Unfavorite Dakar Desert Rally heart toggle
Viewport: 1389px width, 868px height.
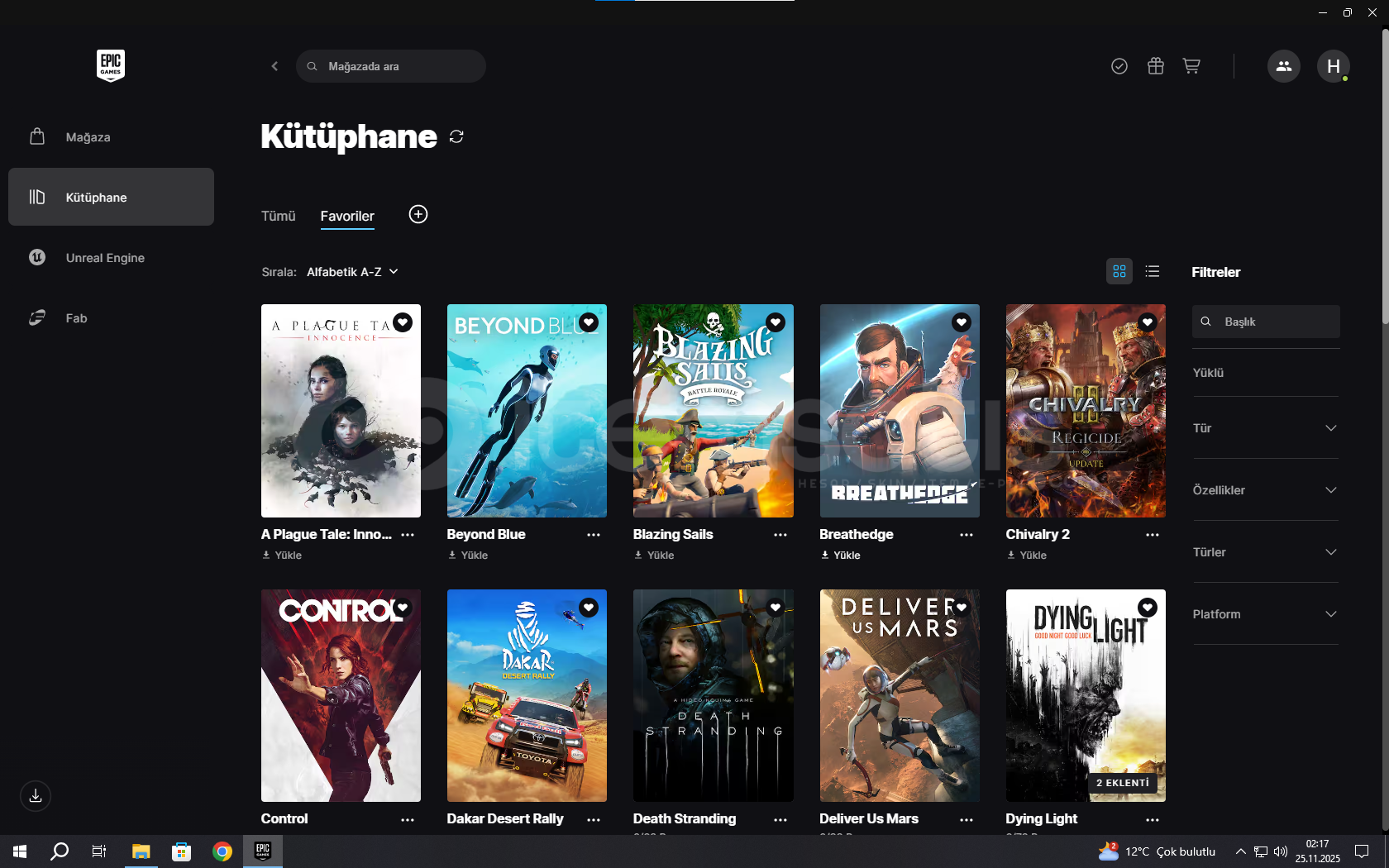point(589,608)
